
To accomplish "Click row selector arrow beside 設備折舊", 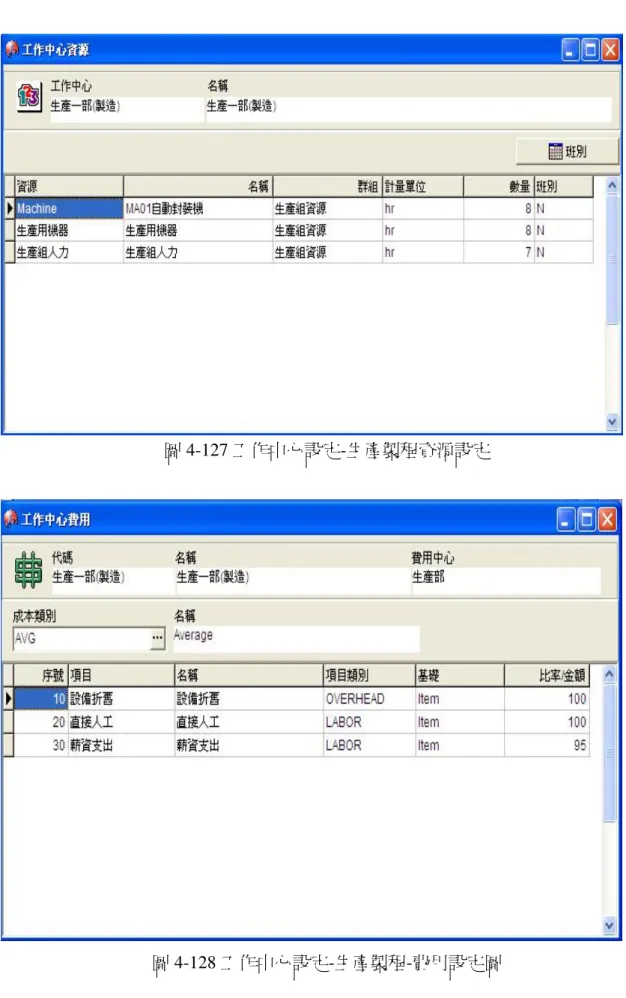I will click(8, 699).
